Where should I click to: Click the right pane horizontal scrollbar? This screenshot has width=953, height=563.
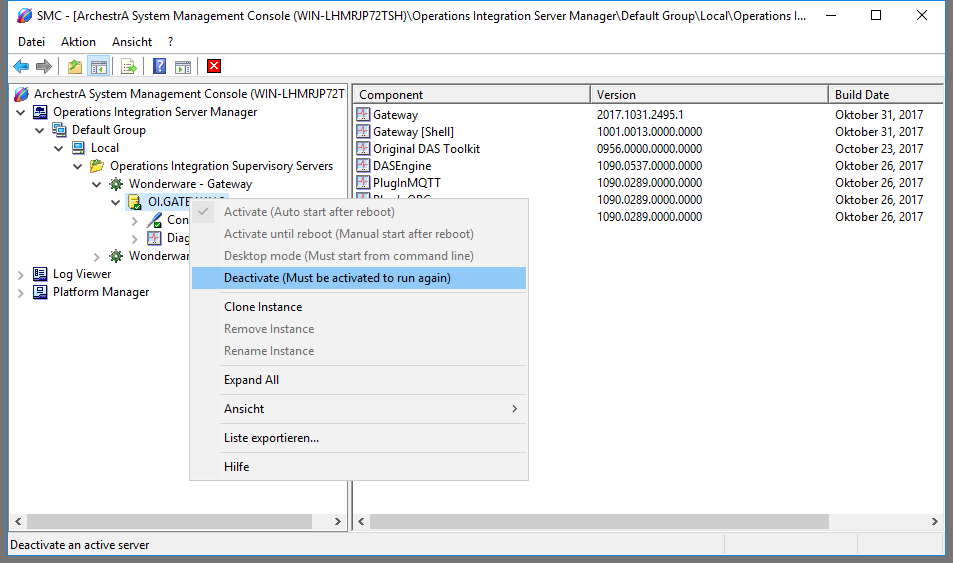point(600,522)
